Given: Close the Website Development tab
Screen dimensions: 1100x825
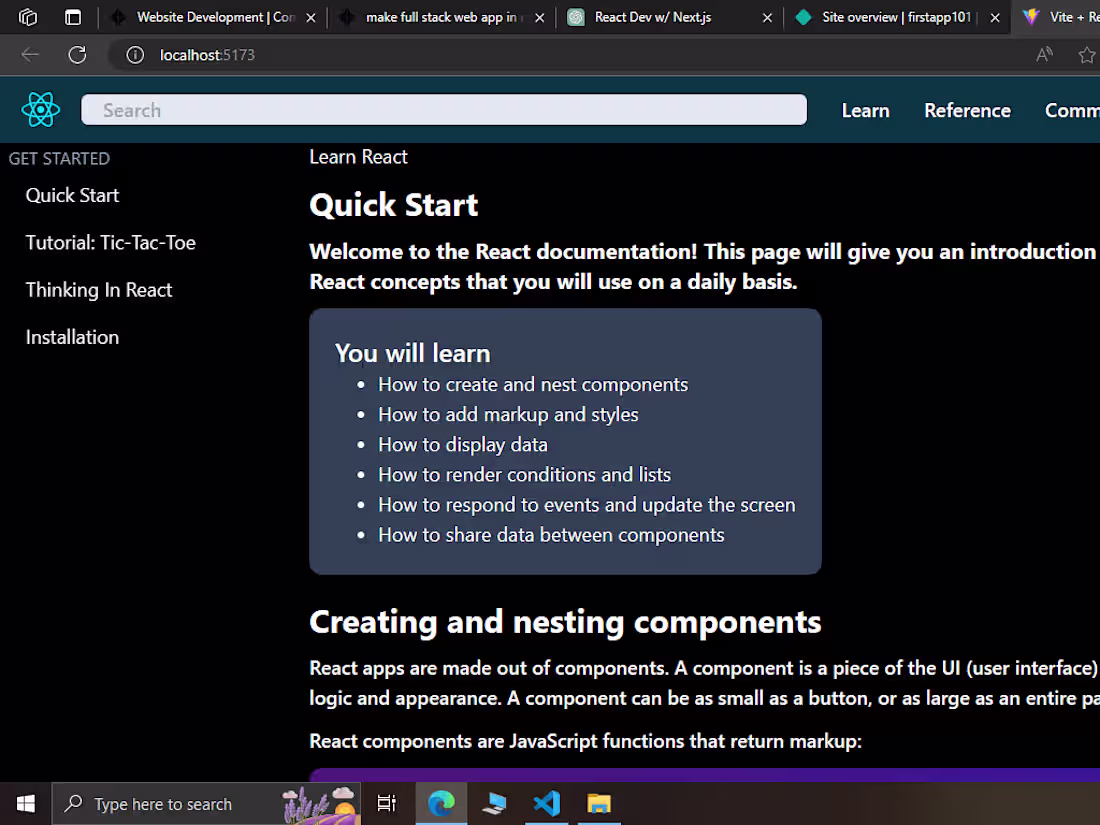Looking at the screenshot, I should [x=311, y=18].
